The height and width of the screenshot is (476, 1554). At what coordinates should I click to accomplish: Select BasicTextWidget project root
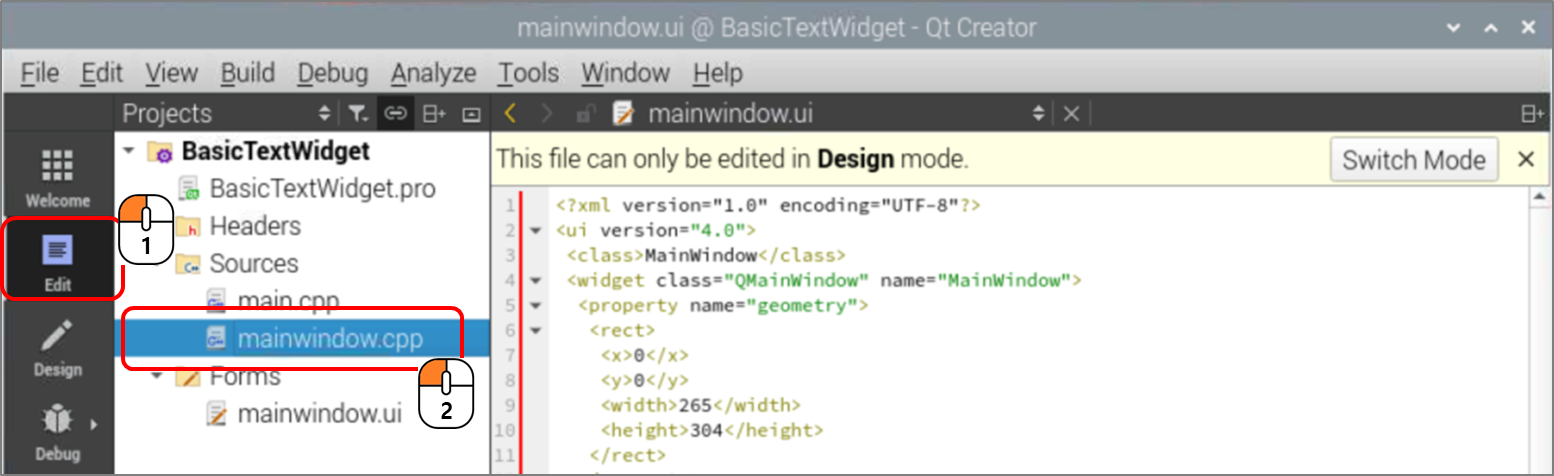276,152
